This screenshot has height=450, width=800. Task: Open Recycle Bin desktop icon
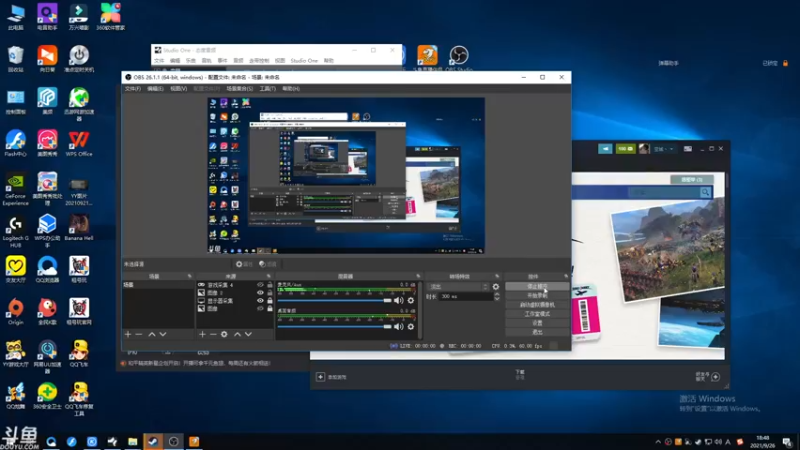click(x=15, y=59)
